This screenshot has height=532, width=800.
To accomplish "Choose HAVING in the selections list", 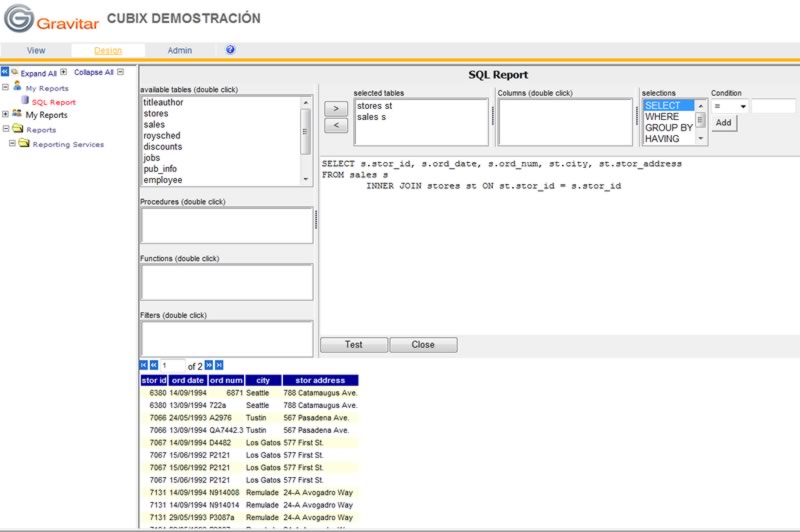I will pyautogui.click(x=668, y=139).
